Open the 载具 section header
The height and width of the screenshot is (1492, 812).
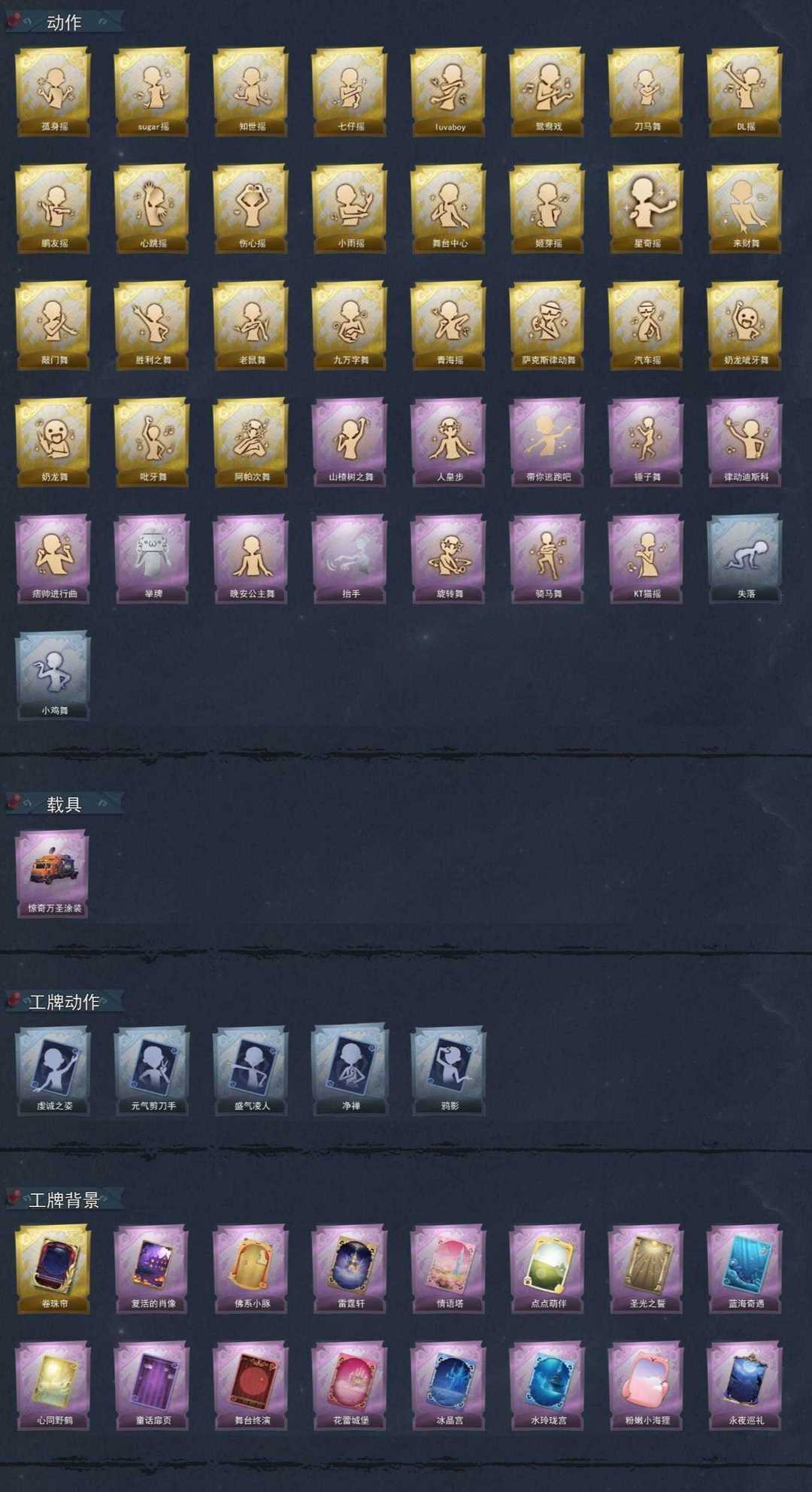(x=65, y=804)
